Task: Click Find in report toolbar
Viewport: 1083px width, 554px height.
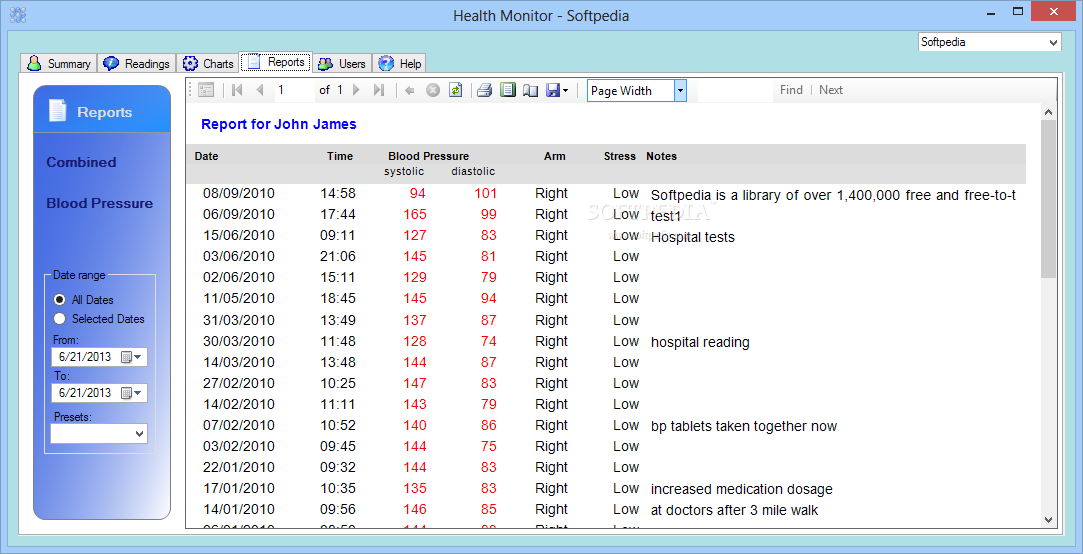Action: (x=791, y=90)
